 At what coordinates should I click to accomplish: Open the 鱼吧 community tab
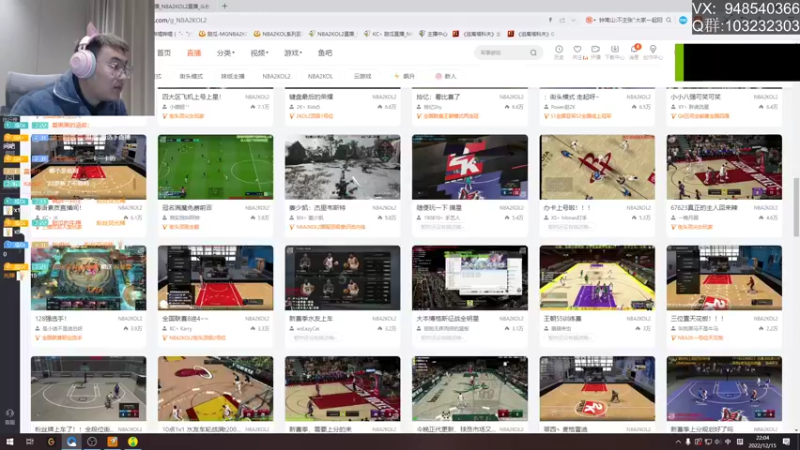tap(325, 53)
